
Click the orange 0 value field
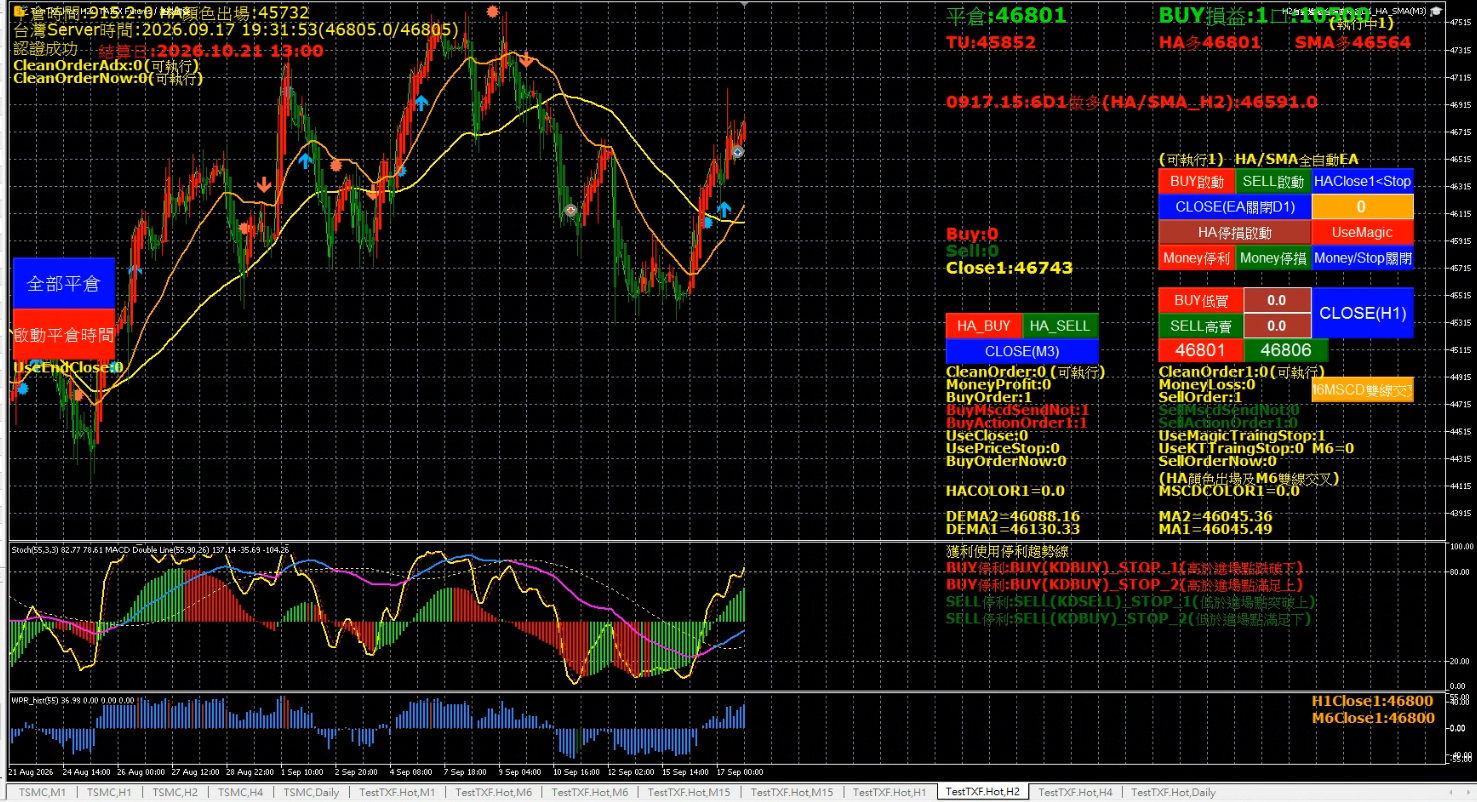(x=1362, y=207)
